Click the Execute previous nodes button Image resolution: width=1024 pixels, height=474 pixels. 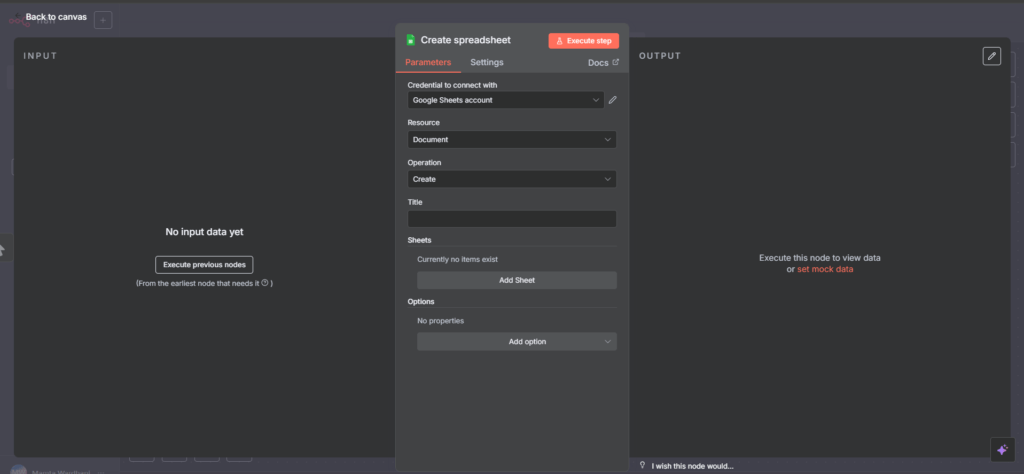pyautogui.click(x=204, y=265)
